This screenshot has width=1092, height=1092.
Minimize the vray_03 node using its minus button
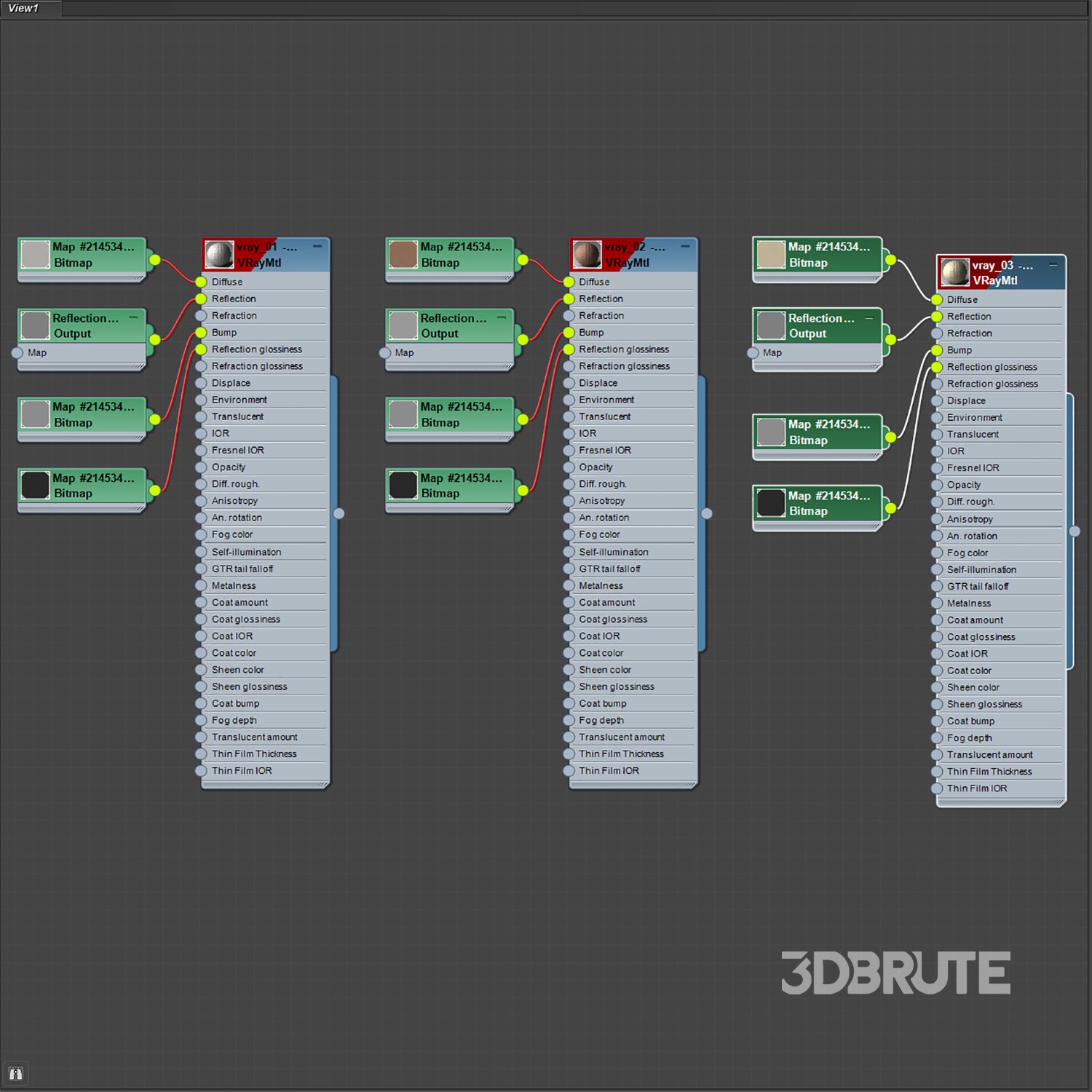[1053, 265]
